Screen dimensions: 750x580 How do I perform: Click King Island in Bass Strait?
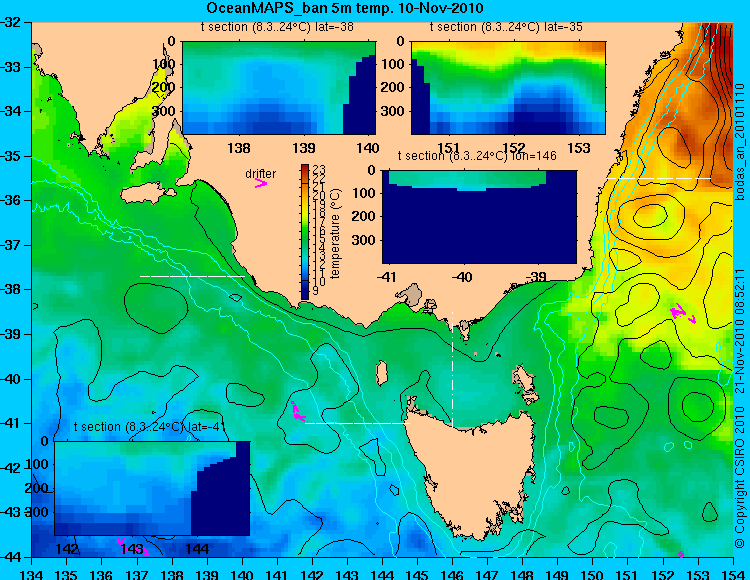382,373
